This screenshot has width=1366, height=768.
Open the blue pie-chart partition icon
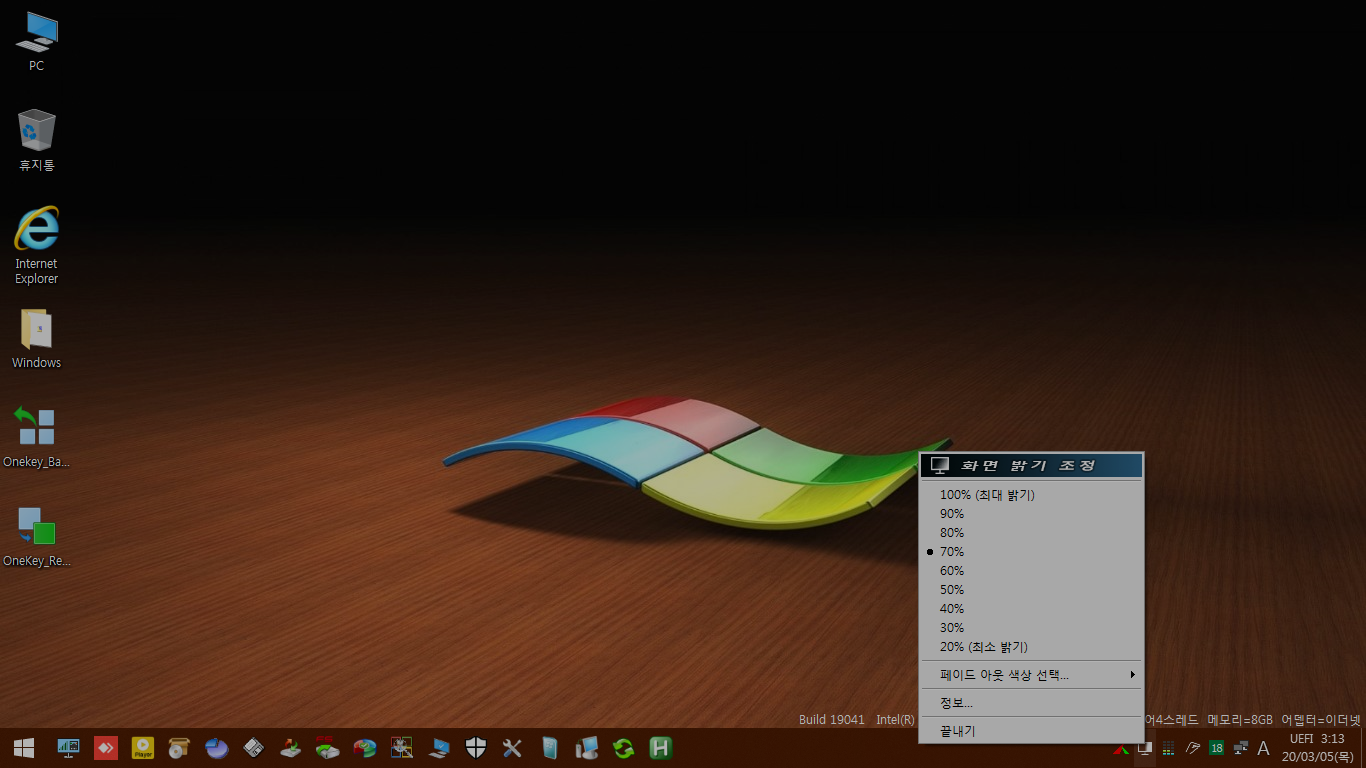(217, 748)
